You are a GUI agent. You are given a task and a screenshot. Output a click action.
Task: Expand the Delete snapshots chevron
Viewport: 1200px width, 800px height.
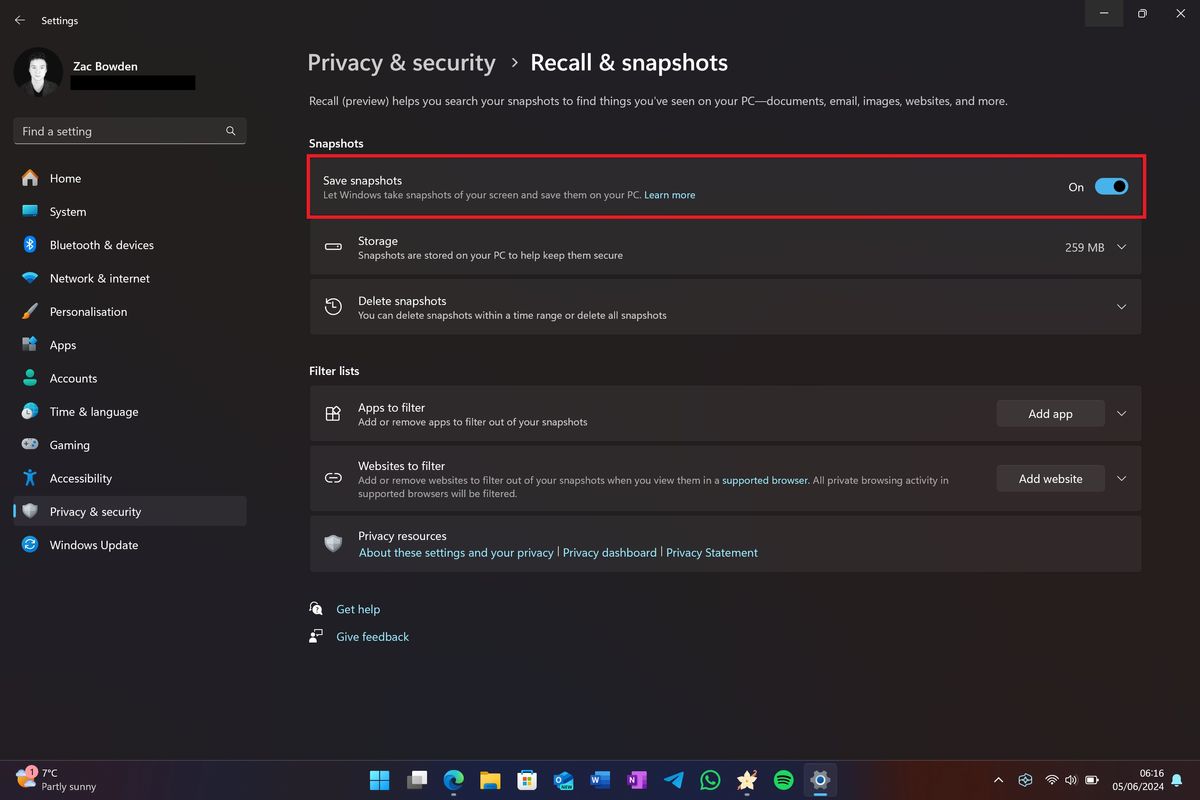[1121, 307]
